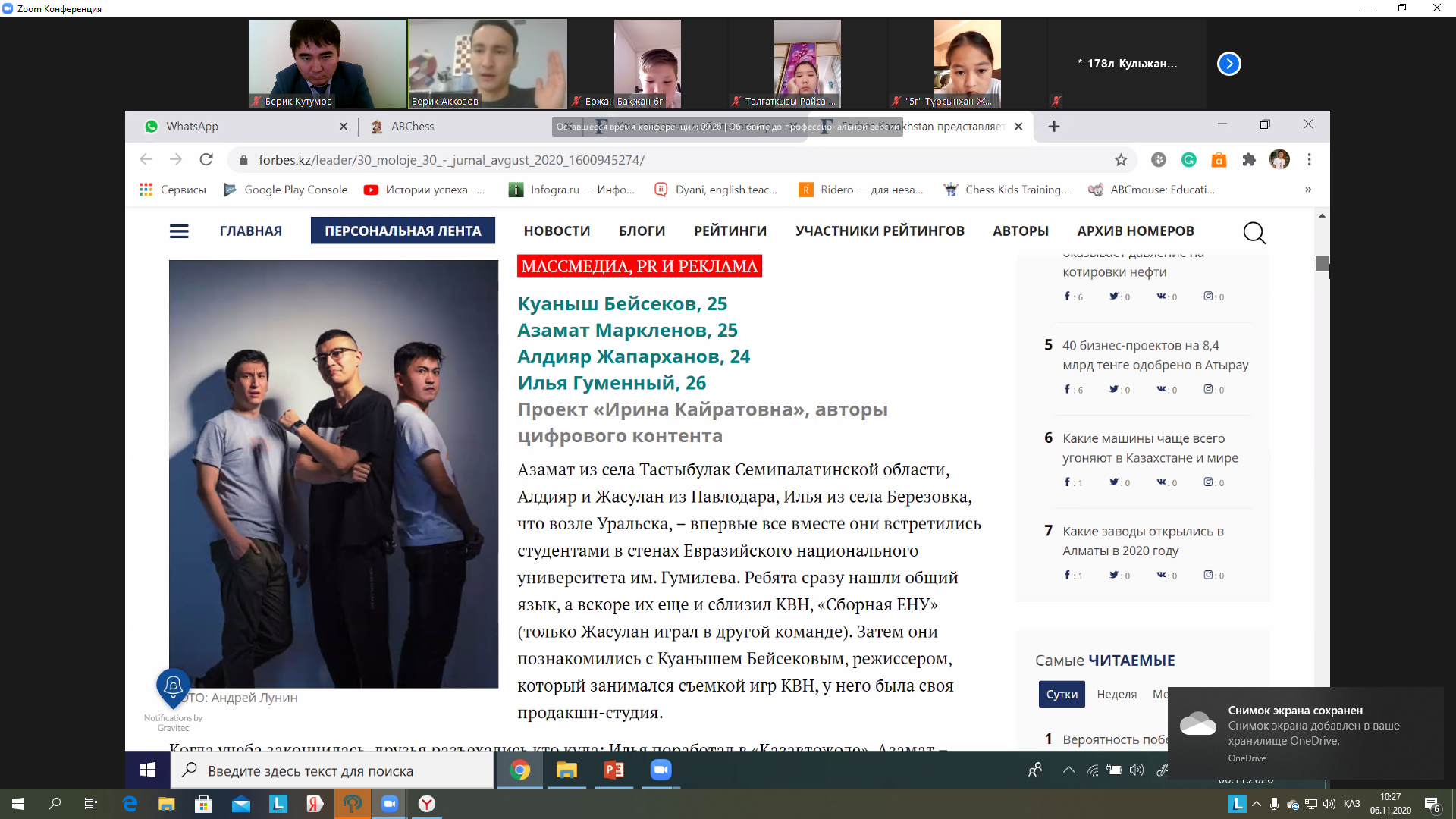Open a new browser tab with plus icon

[1054, 127]
